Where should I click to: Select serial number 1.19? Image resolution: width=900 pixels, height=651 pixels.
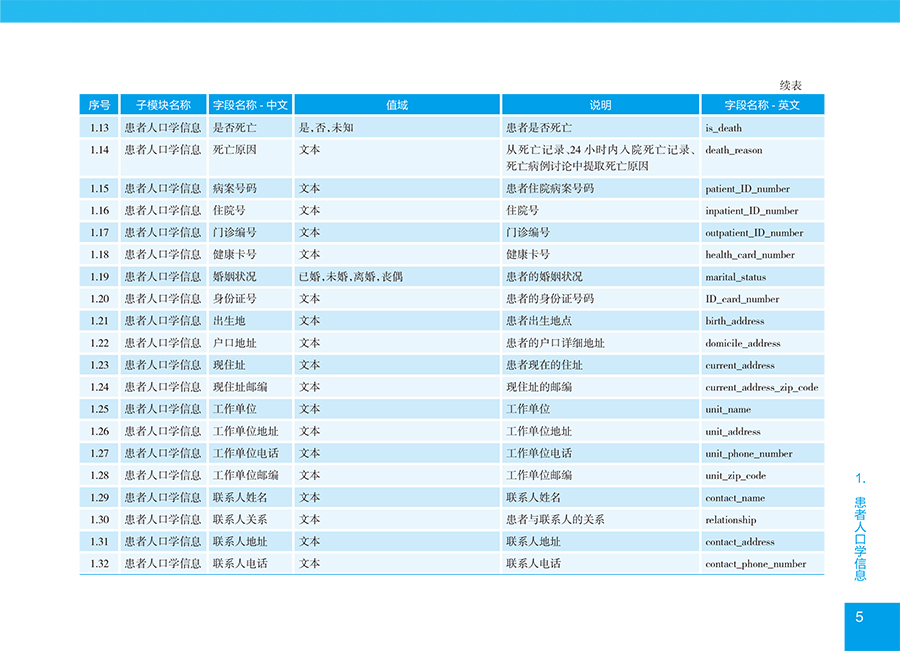pyautogui.click(x=99, y=277)
